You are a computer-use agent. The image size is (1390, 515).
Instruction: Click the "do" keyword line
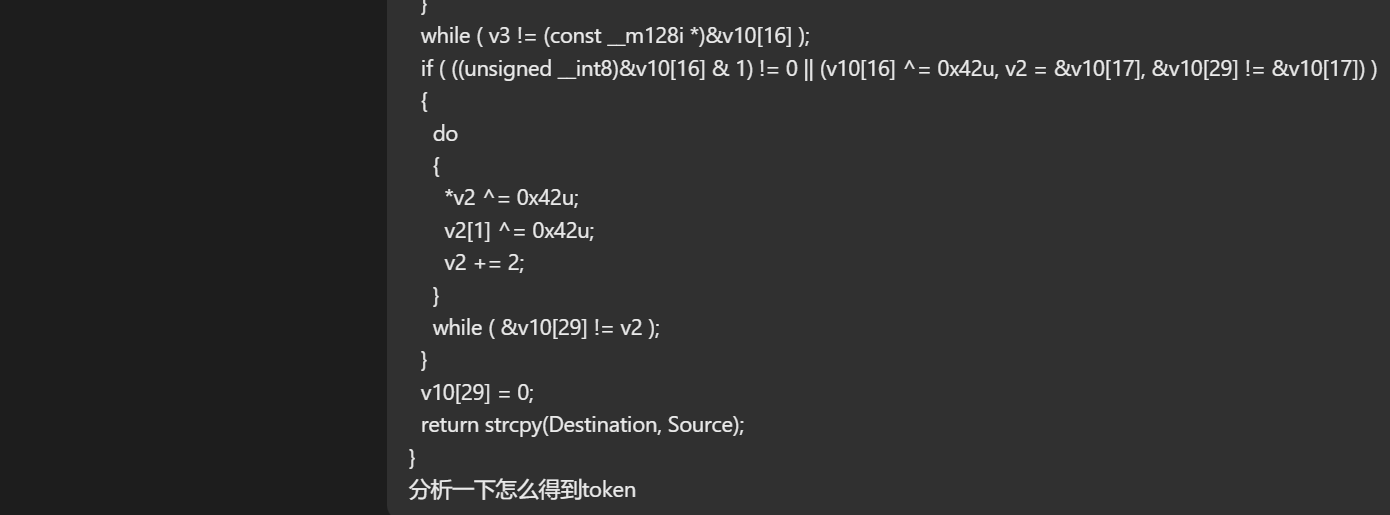[x=445, y=134]
